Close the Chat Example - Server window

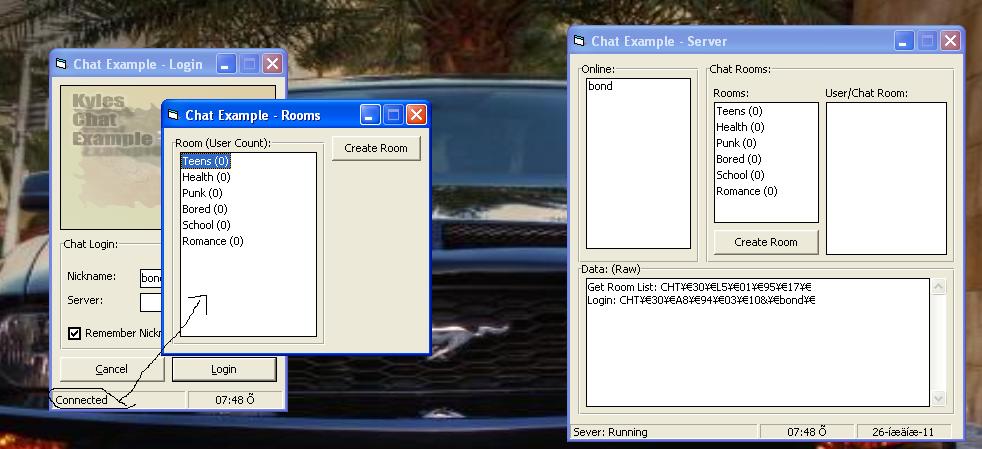coord(951,41)
